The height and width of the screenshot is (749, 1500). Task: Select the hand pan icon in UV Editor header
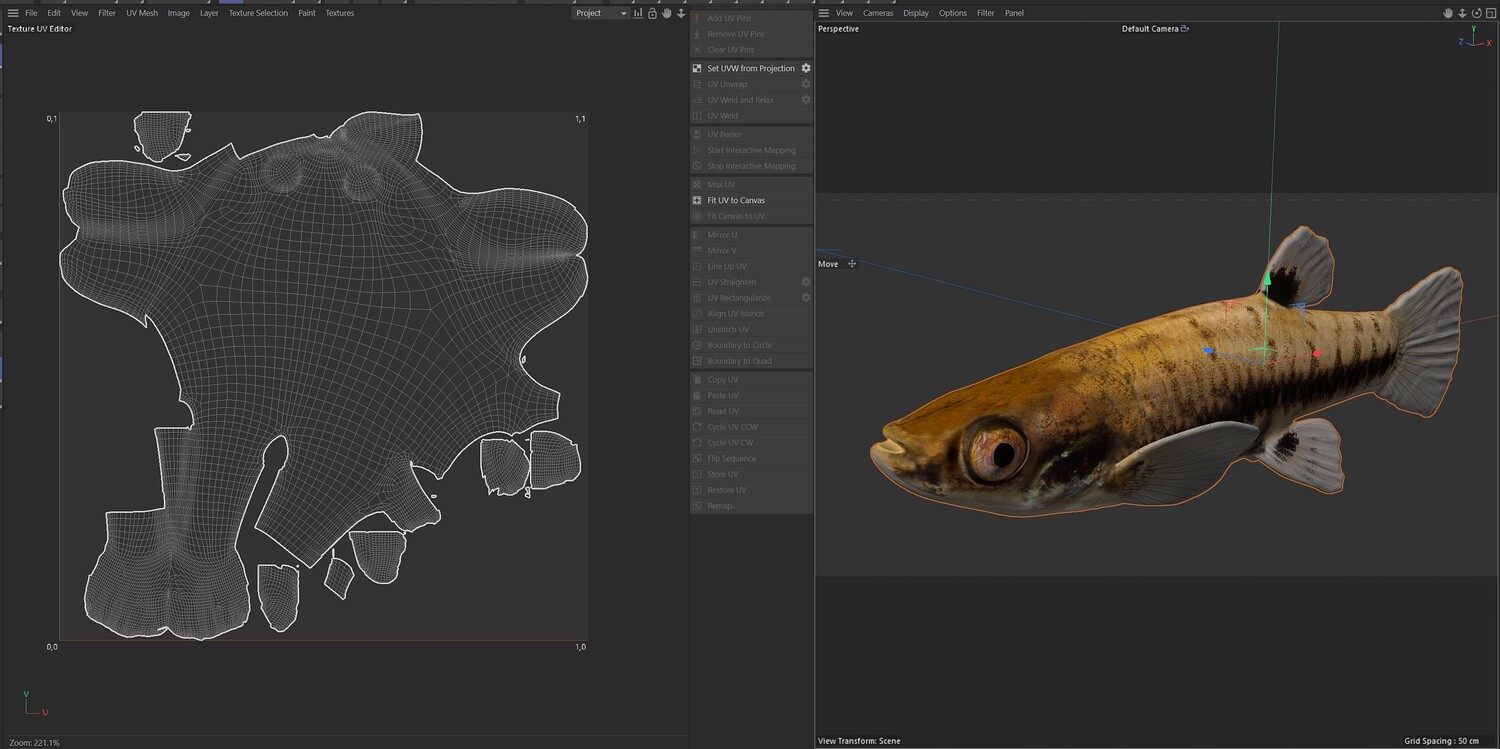pos(667,13)
